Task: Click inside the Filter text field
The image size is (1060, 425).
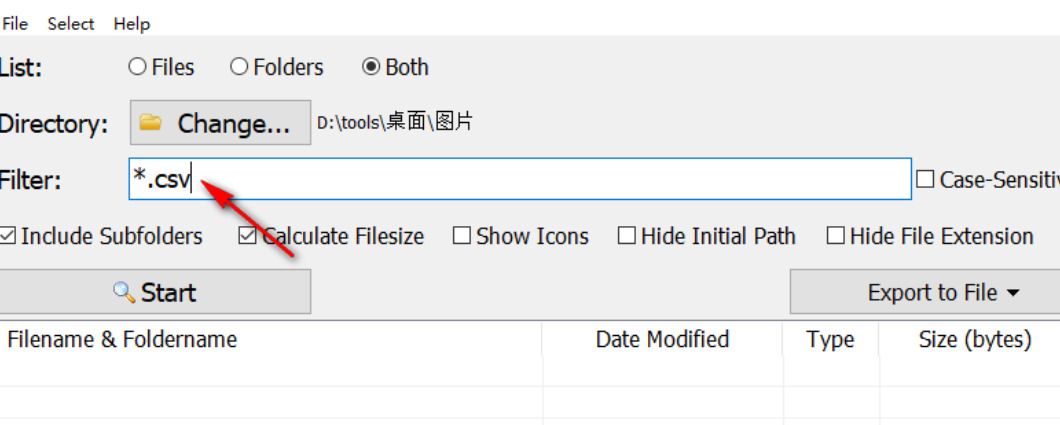Action: tap(550, 179)
